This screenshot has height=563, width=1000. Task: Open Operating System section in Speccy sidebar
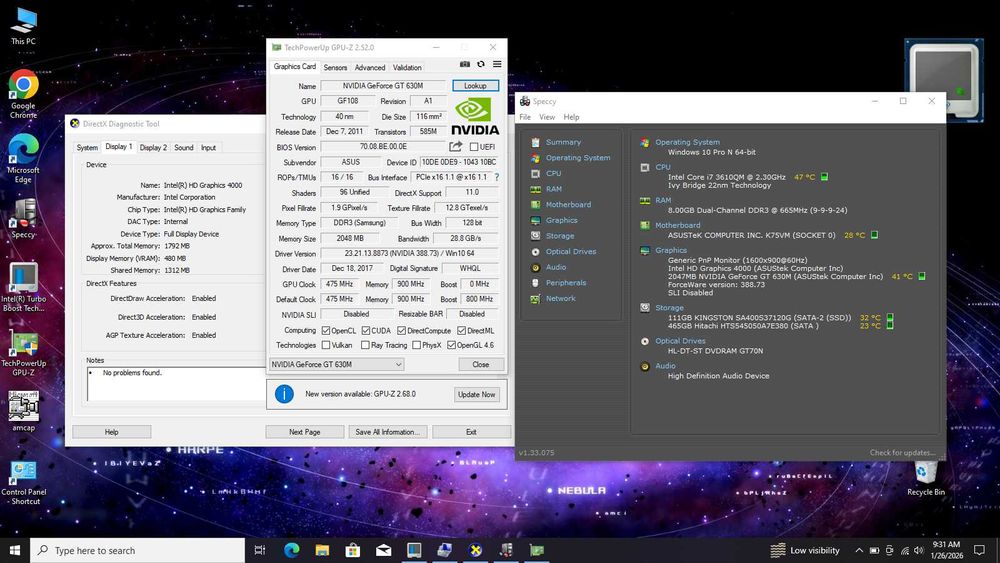click(578, 157)
